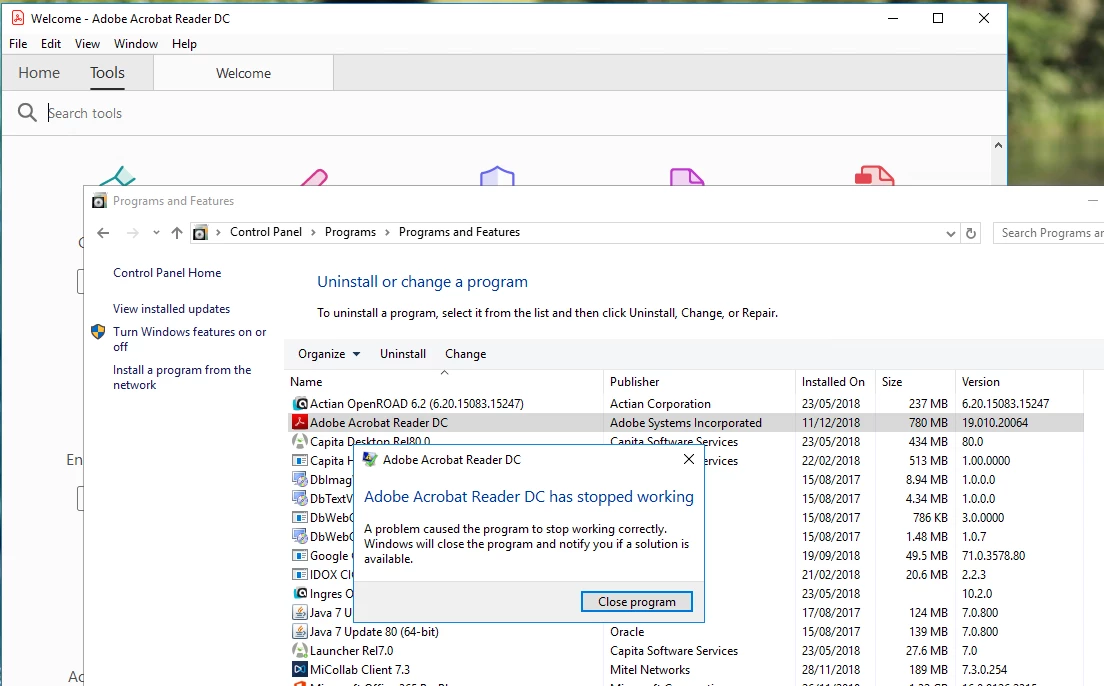
Task: Open the Organize dropdown menu
Action: click(x=329, y=354)
